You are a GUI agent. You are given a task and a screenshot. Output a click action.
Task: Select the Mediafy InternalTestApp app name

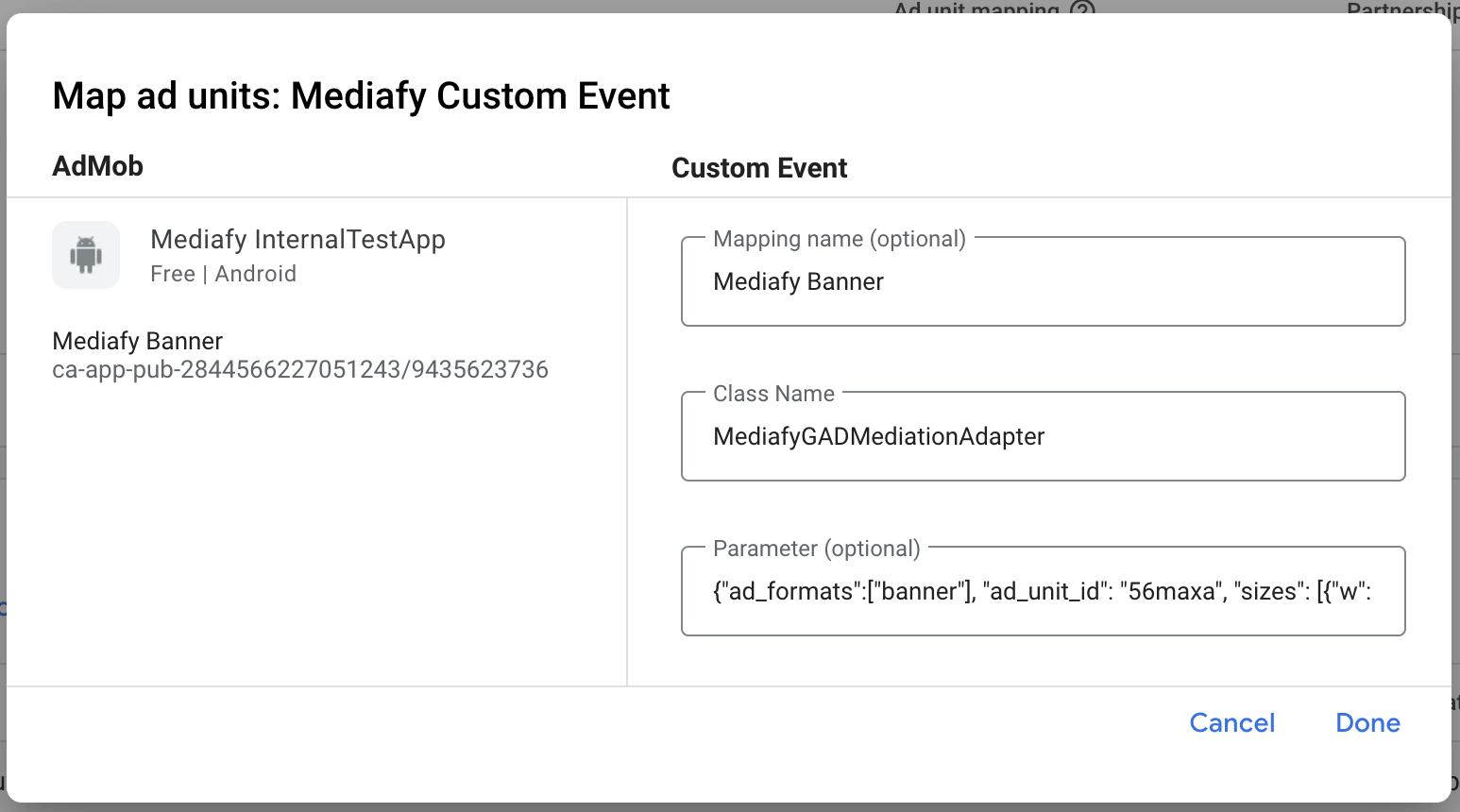click(297, 240)
